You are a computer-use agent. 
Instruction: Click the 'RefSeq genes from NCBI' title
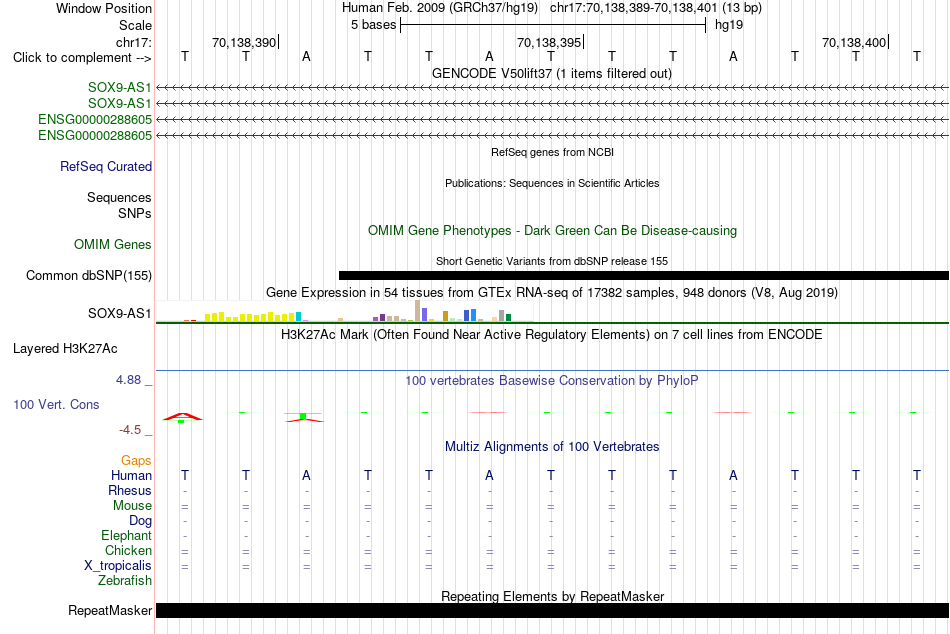(553, 152)
